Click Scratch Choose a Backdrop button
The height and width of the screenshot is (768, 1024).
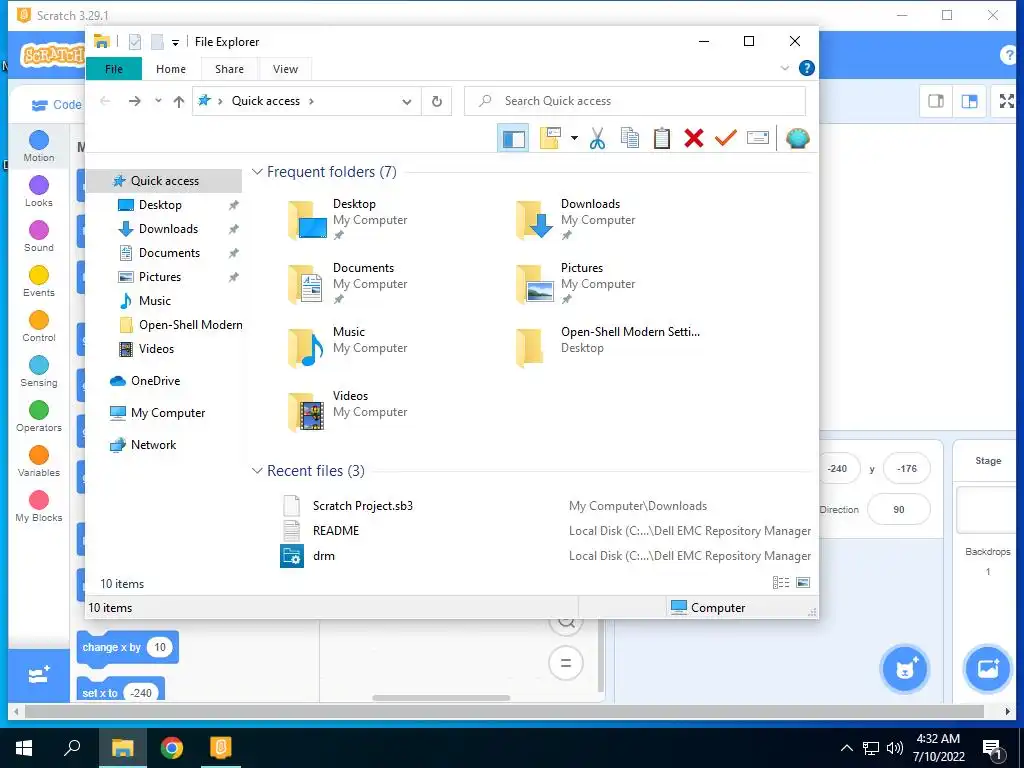(x=987, y=668)
